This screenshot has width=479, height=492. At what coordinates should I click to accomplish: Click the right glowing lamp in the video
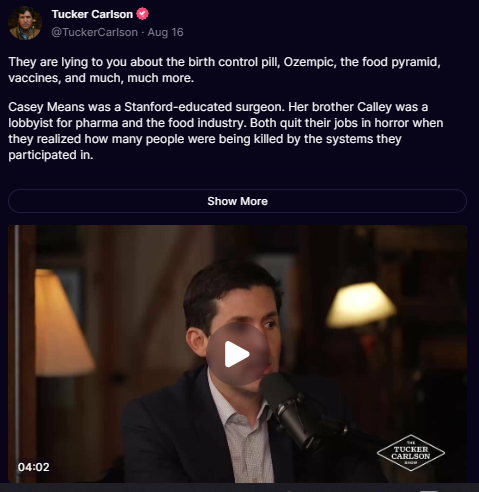(x=361, y=305)
